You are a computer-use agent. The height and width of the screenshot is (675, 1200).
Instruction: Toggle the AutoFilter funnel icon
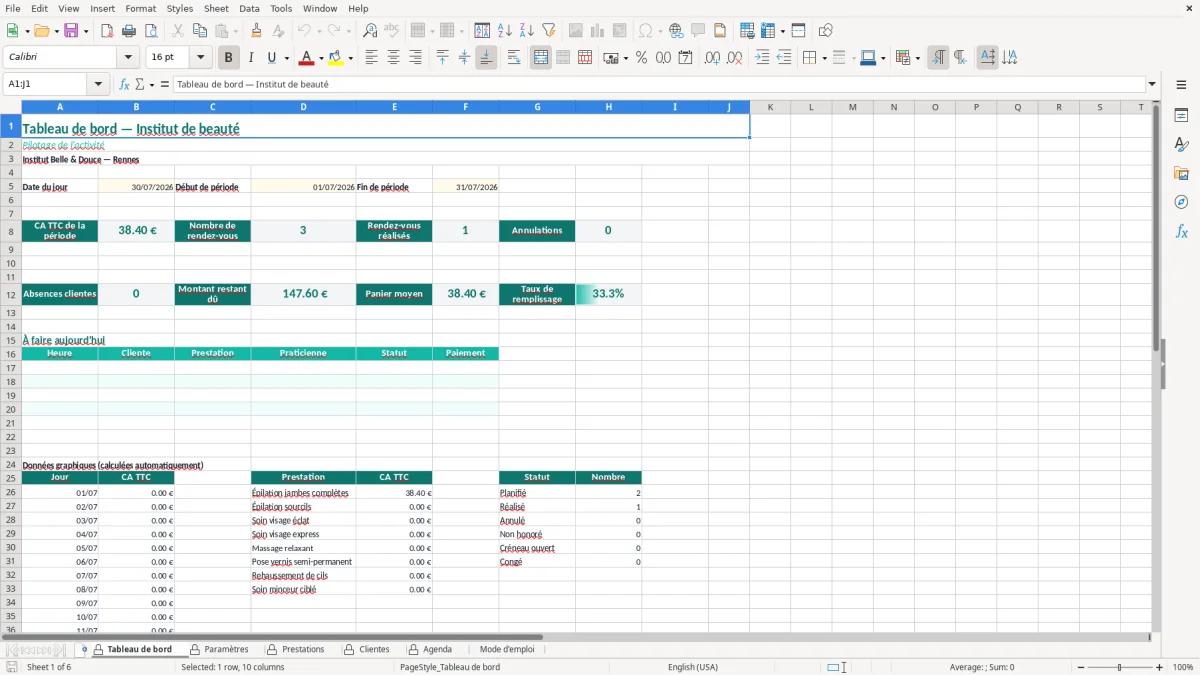(548, 31)
